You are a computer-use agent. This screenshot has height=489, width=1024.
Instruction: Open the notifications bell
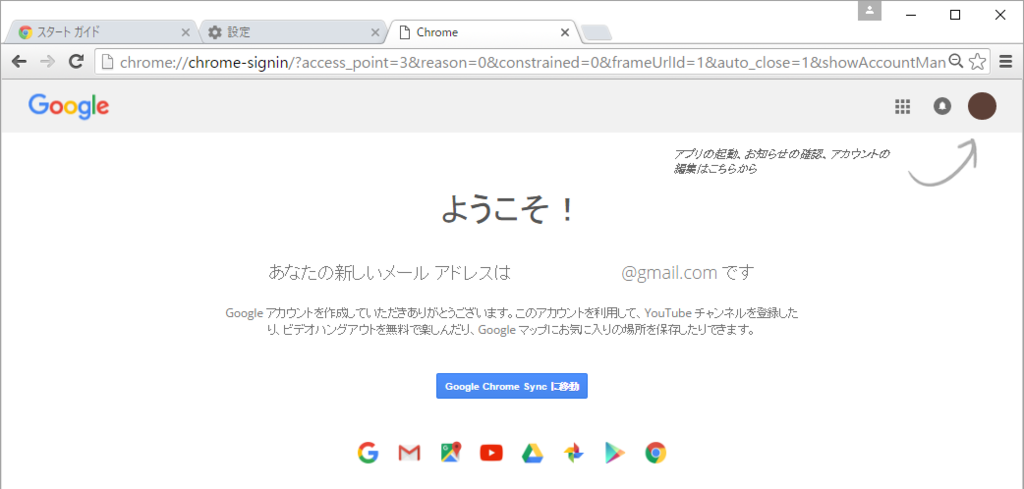[942, 106]
